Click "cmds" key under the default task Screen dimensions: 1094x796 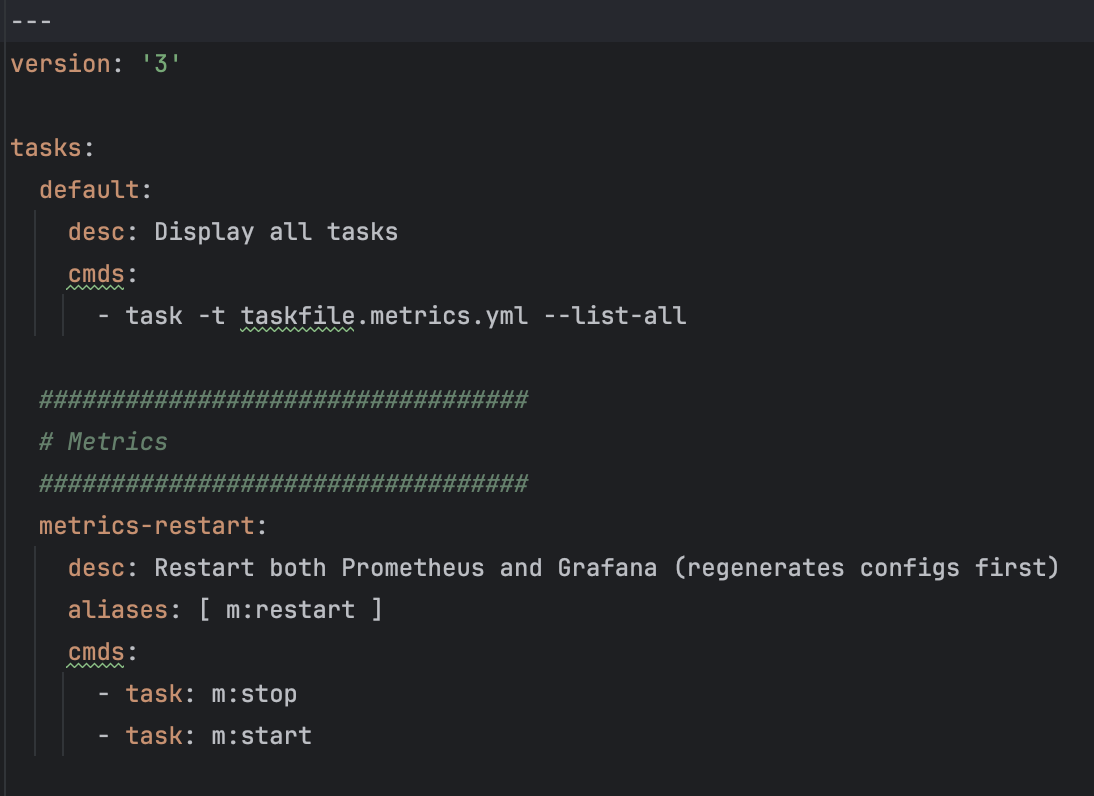[x=95, y=274]
